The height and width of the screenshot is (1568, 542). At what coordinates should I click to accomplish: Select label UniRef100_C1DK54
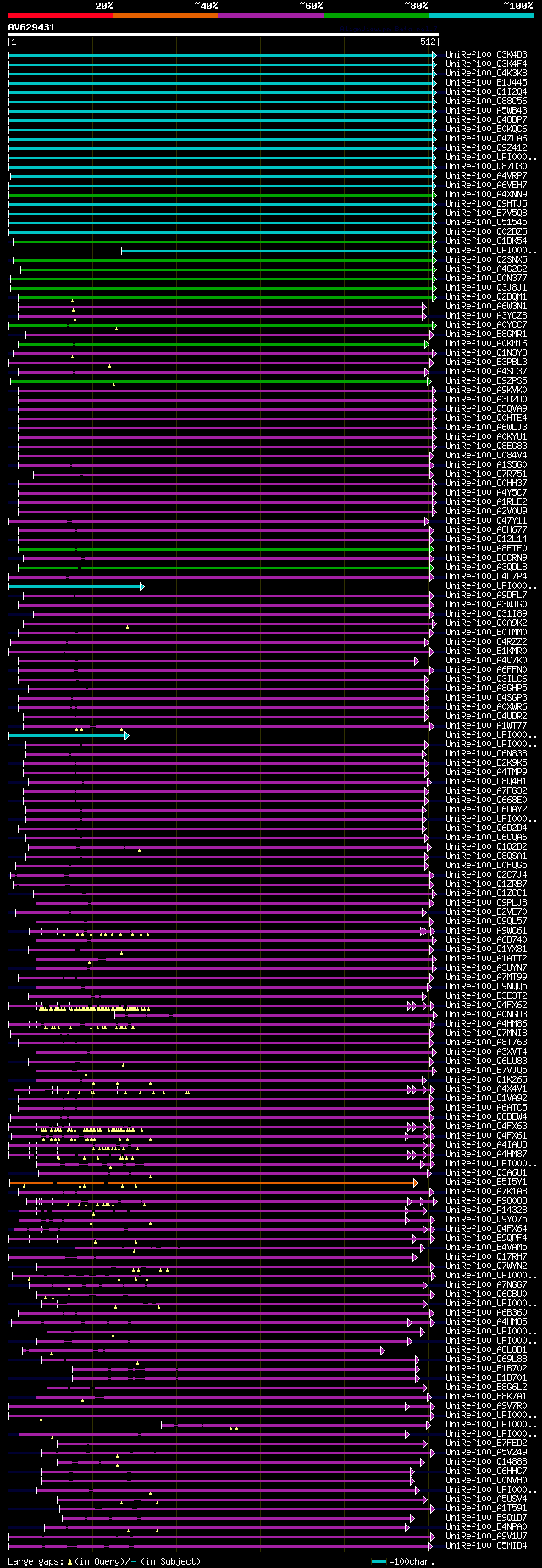tap(486, 241)
